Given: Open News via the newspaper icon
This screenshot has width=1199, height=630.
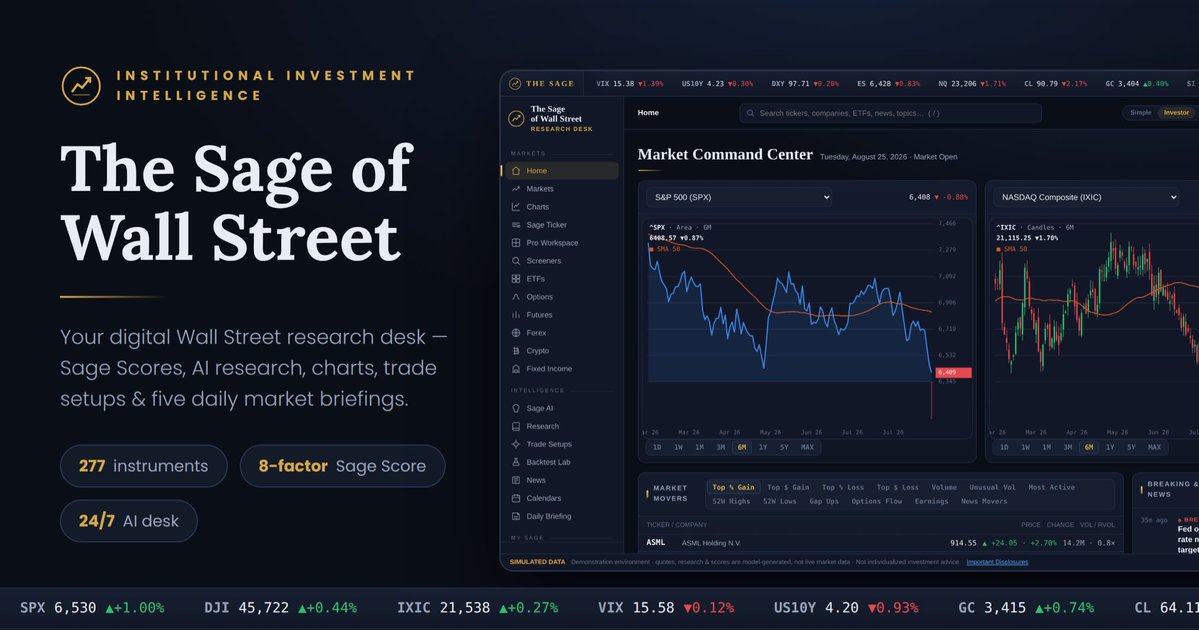Looking at the screenshot, I should [x=516, y=480].
